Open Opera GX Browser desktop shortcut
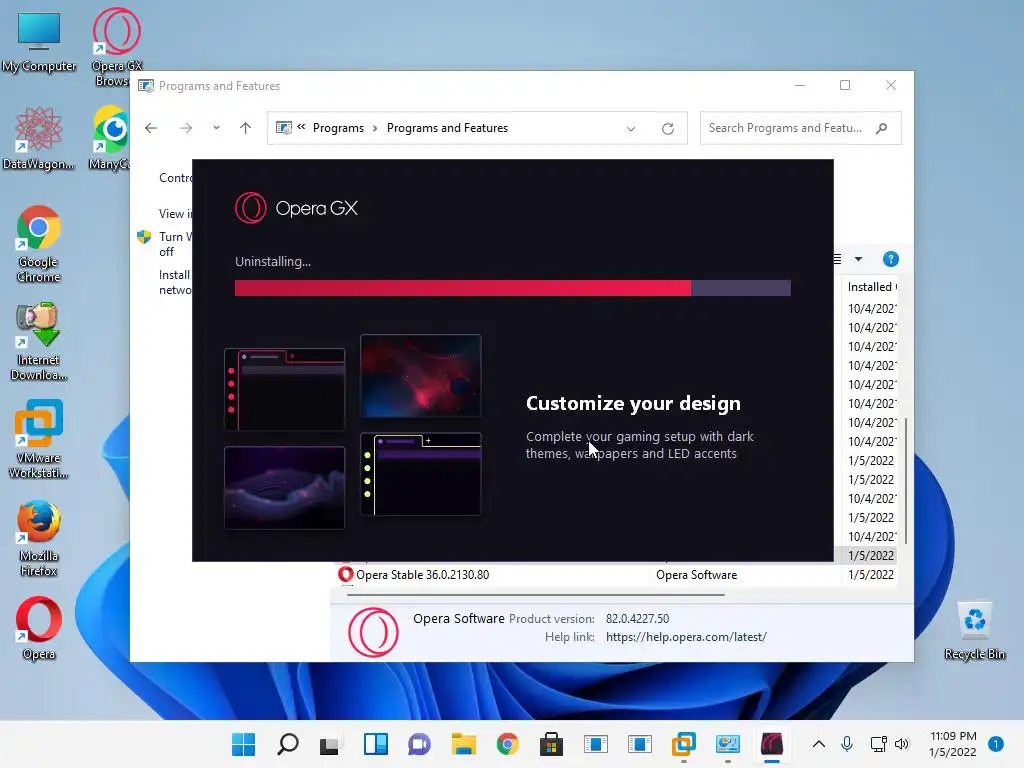 pyautogui.click(x=116, y=46)
